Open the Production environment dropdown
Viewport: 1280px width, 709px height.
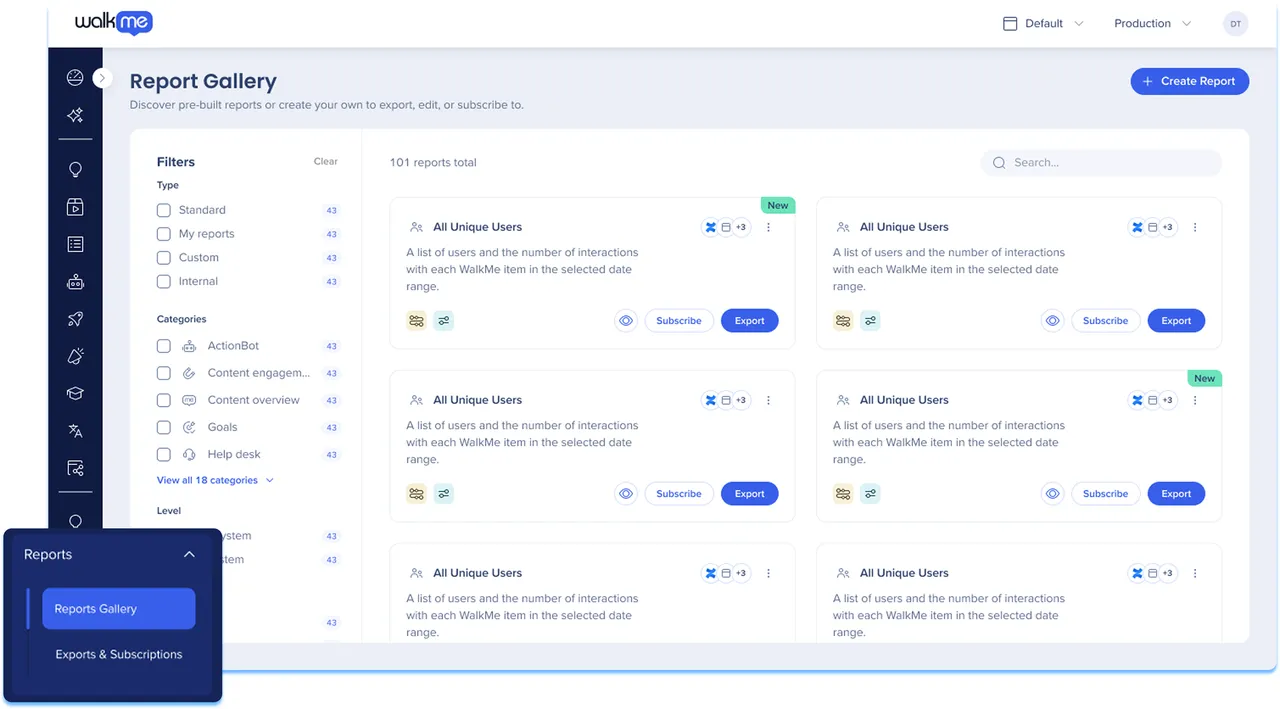1152,23
